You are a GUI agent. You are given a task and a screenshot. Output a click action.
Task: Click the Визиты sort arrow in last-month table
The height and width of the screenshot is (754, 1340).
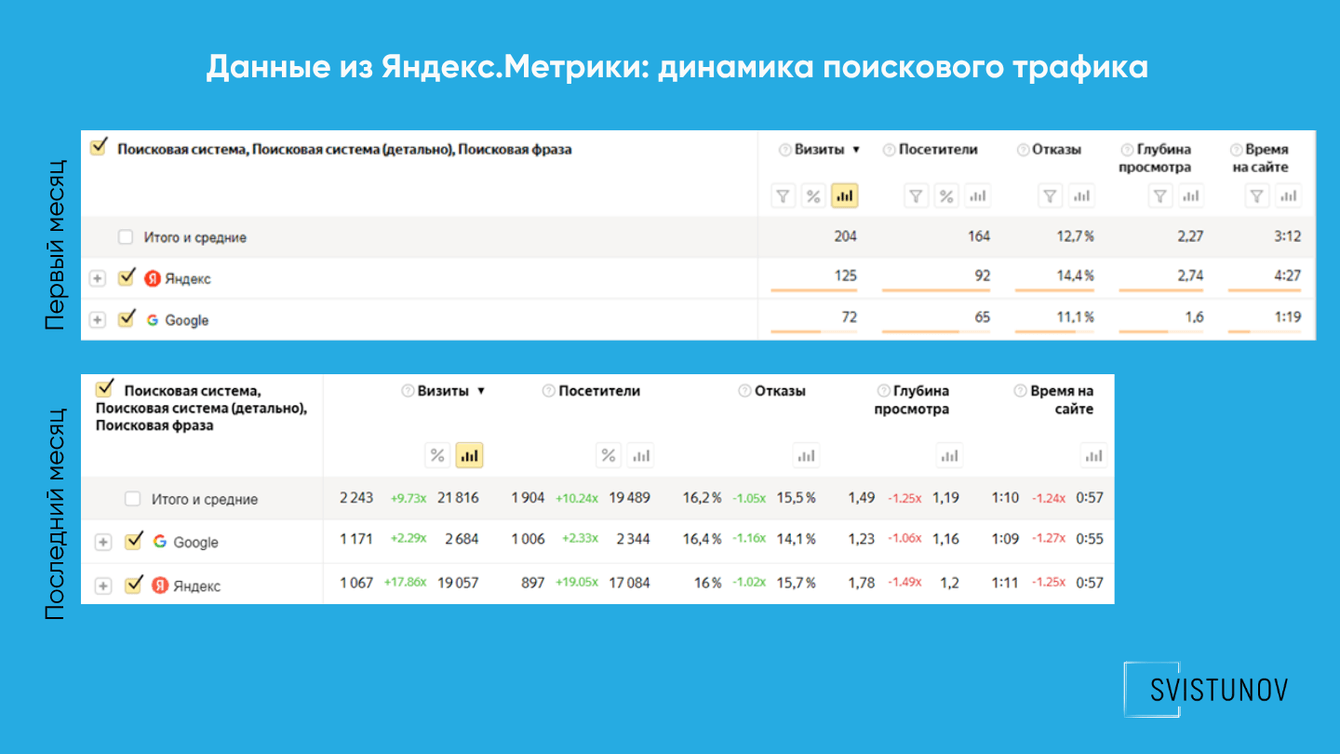481,391
